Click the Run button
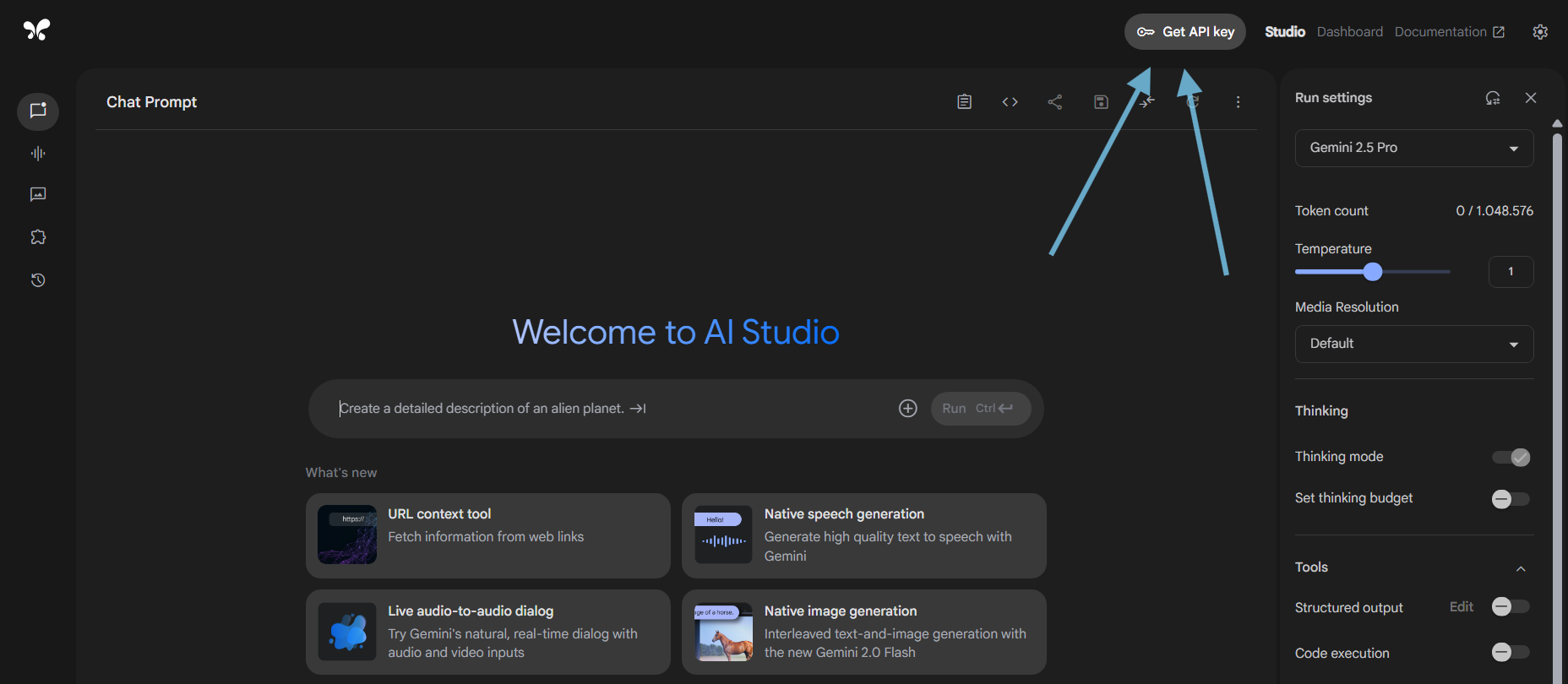Image resolution: width=1568 pixels, height=684 pixels. coord(981,409)
